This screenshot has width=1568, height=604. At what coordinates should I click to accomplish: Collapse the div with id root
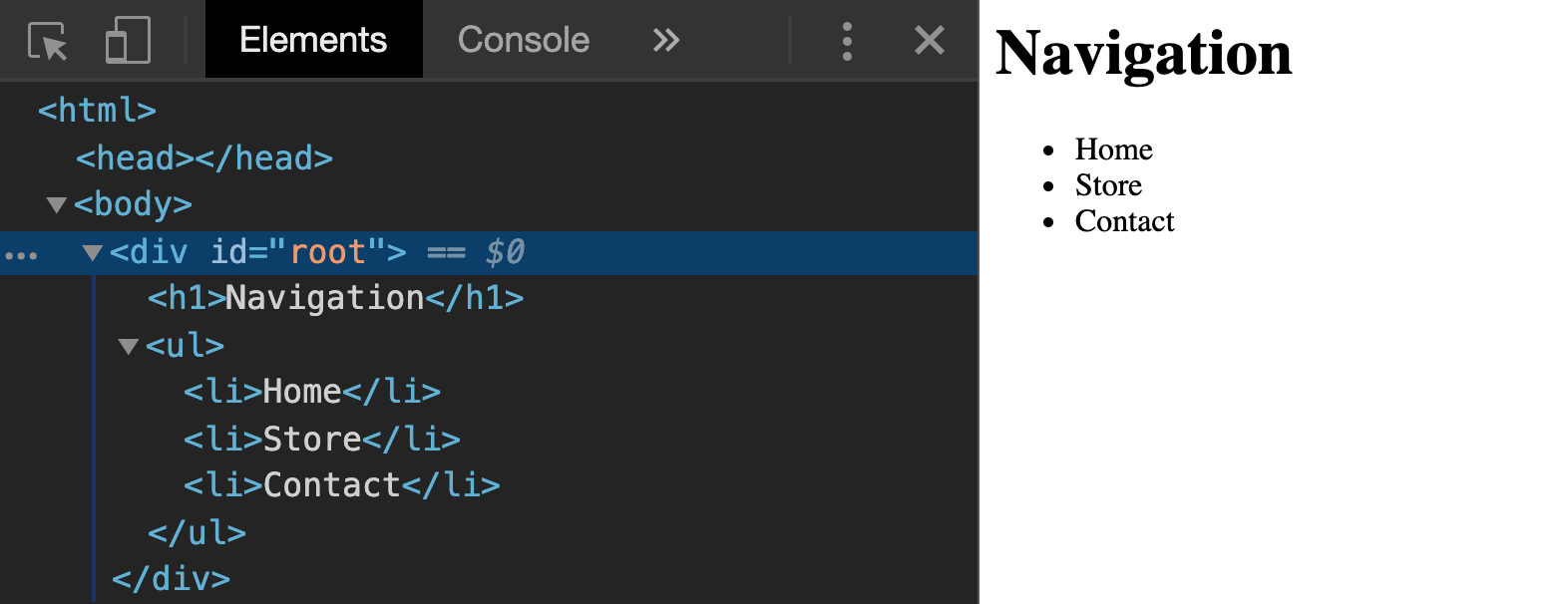[92, 252]
